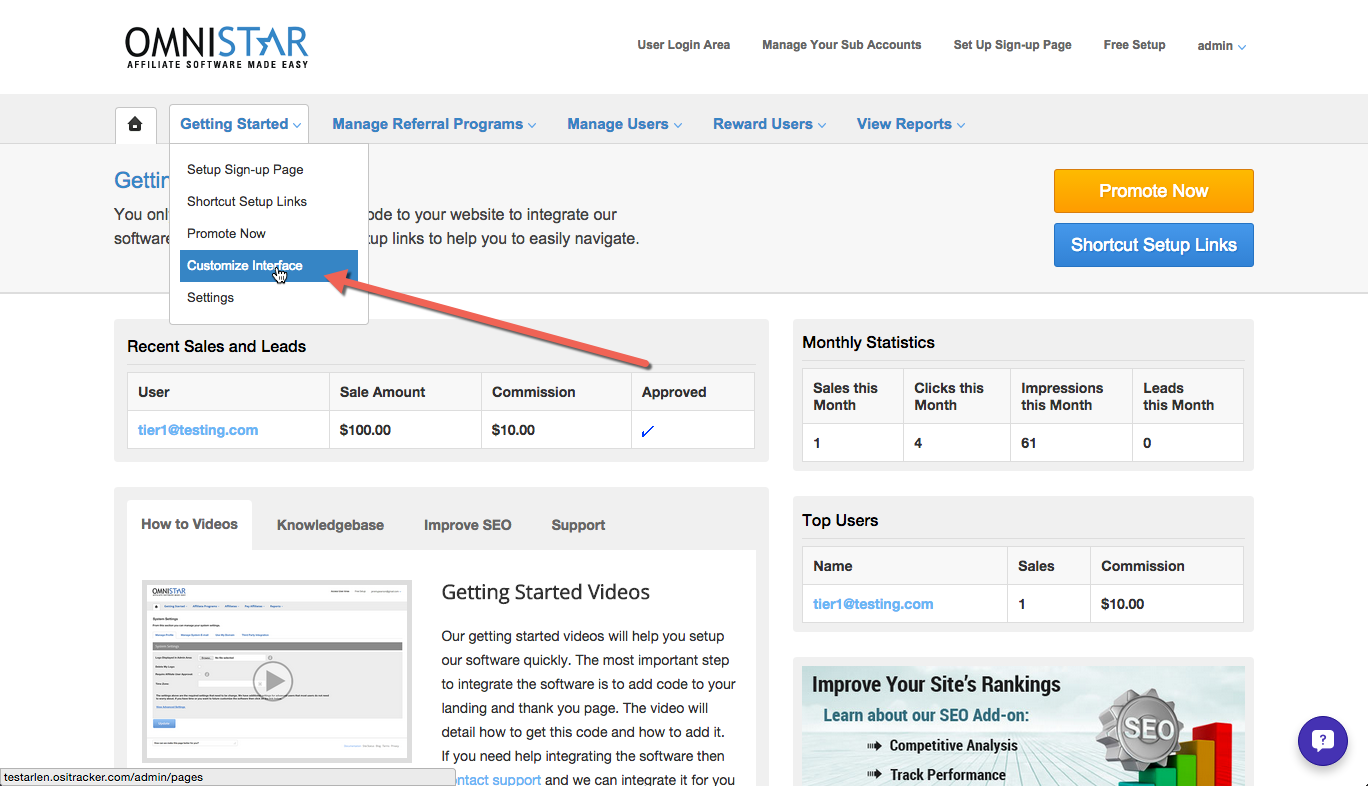Choose Customize Interface menu item
1368x786 pixels.
[269, 266]
